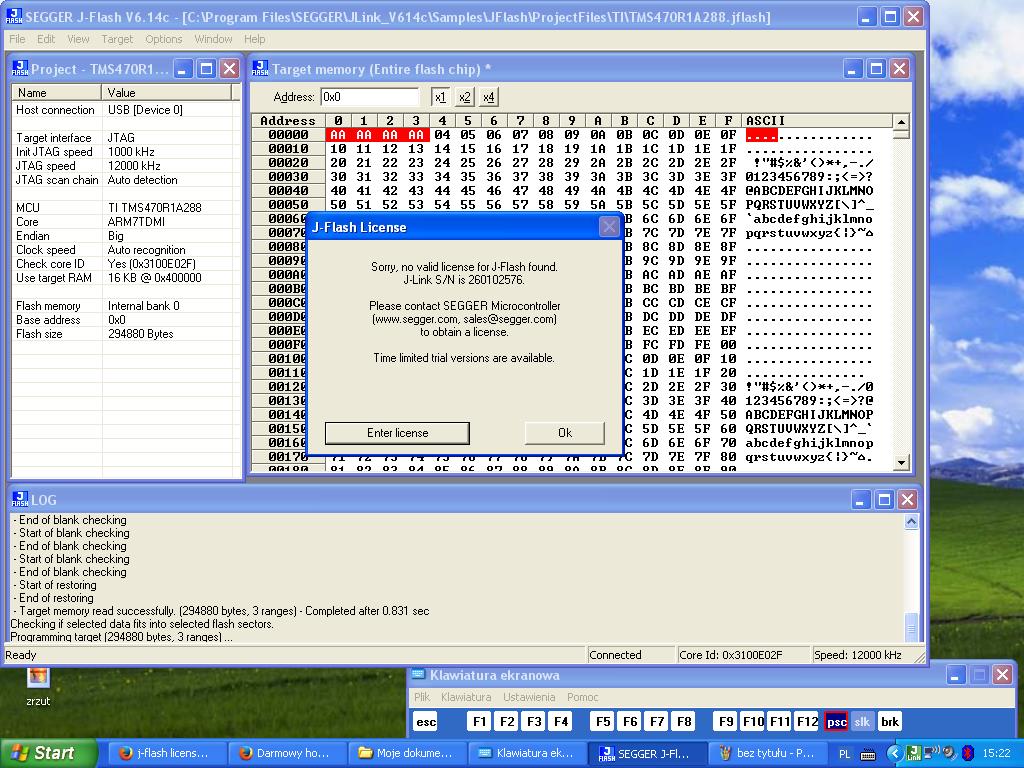Minimize the LOG panel
Viewport: 1024px width, 768px height.
[x=861, y=500]
